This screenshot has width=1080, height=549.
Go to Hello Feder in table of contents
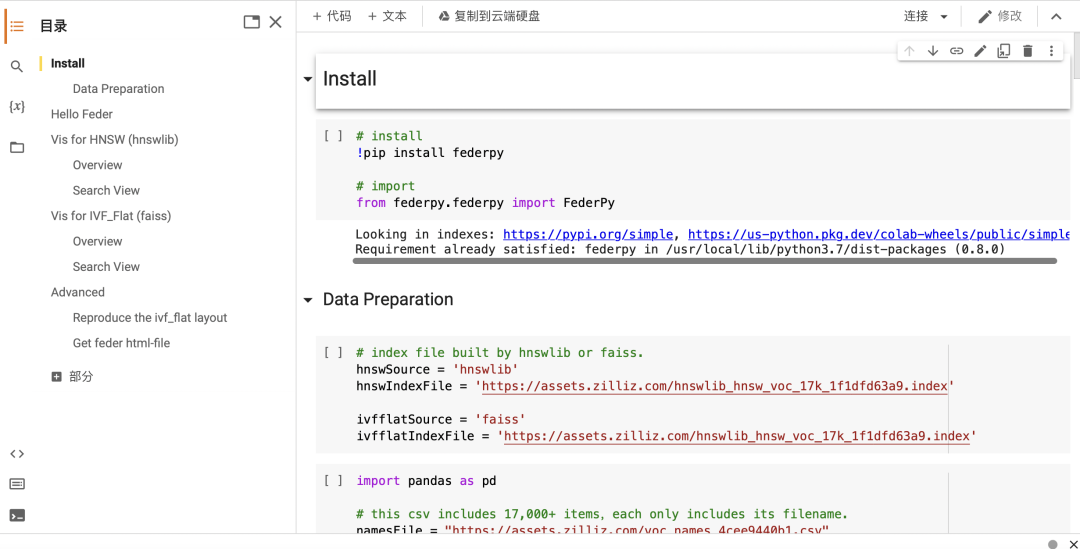(x=82, y=114)
